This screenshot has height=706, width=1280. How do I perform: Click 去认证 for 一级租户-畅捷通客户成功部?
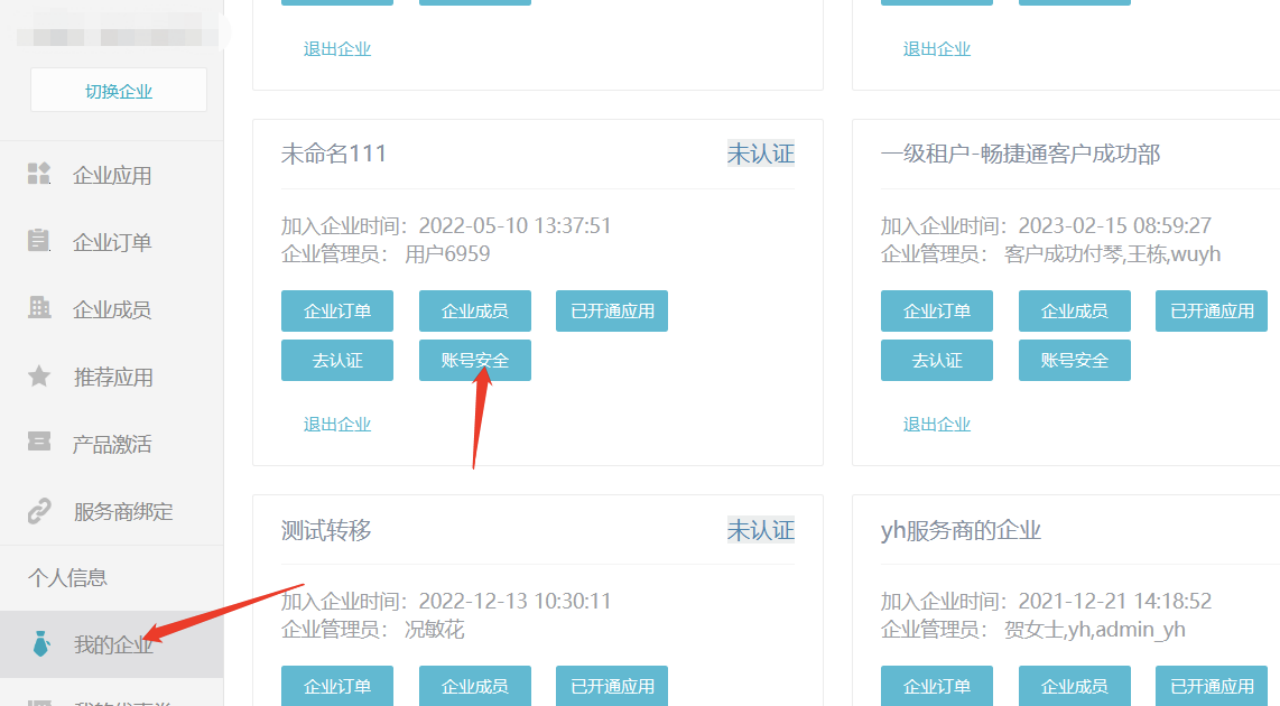click(937, 360)
